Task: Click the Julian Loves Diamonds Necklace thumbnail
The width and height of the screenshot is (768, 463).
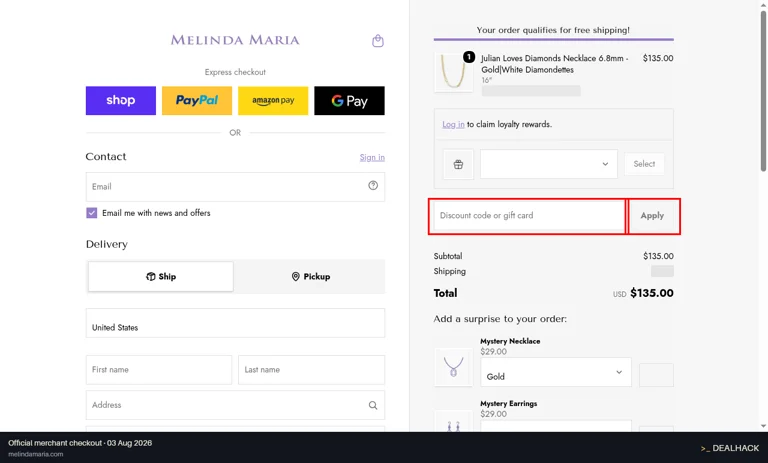Action: [454, 72]
